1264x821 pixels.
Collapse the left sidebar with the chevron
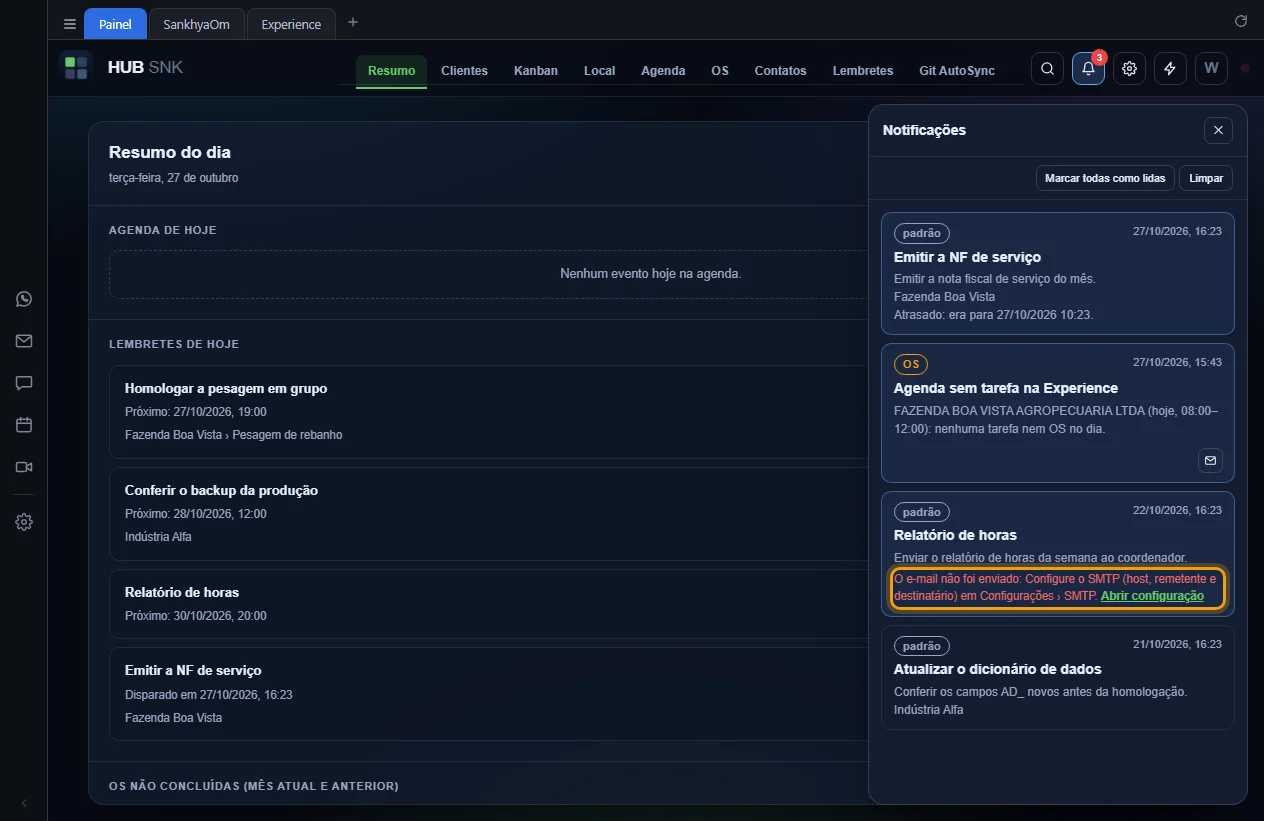coord(24,803)
